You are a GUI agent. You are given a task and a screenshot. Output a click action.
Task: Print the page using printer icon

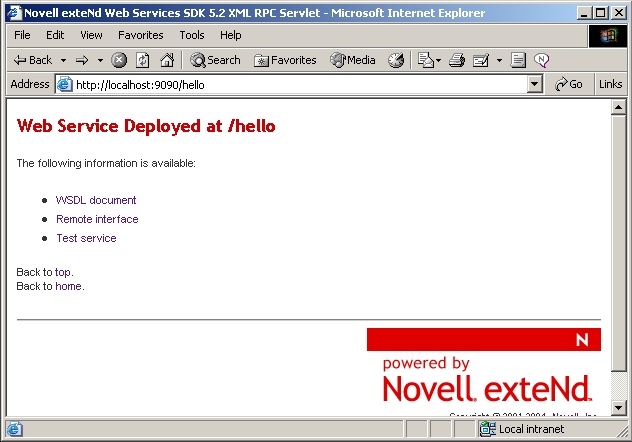457,60
